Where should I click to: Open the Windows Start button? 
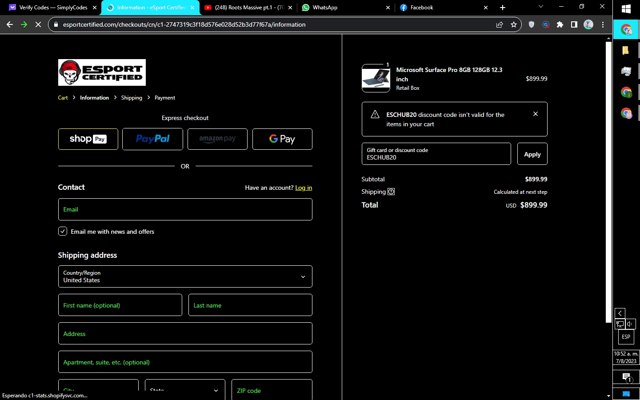click(626, 9)
